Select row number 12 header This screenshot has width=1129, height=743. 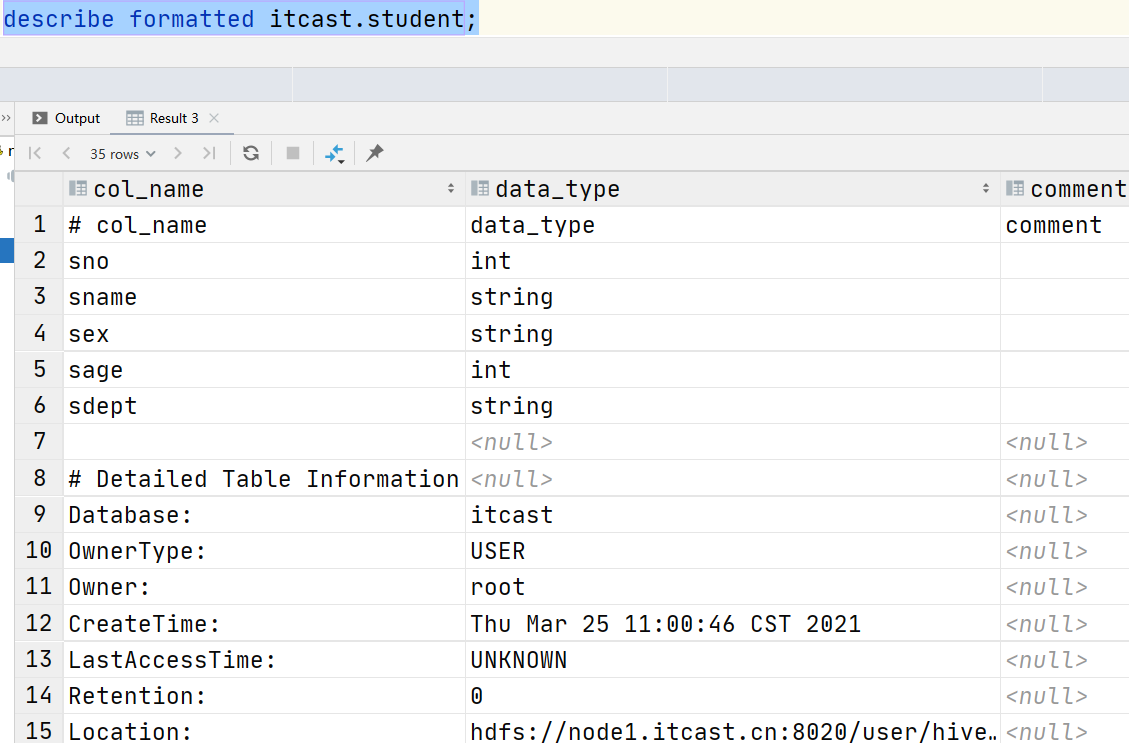40,623
